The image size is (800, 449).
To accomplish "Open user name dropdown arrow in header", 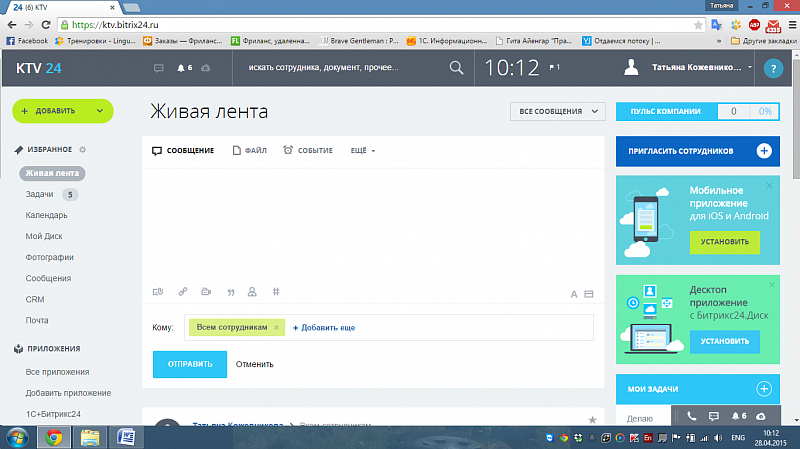I will pos(750,67).
